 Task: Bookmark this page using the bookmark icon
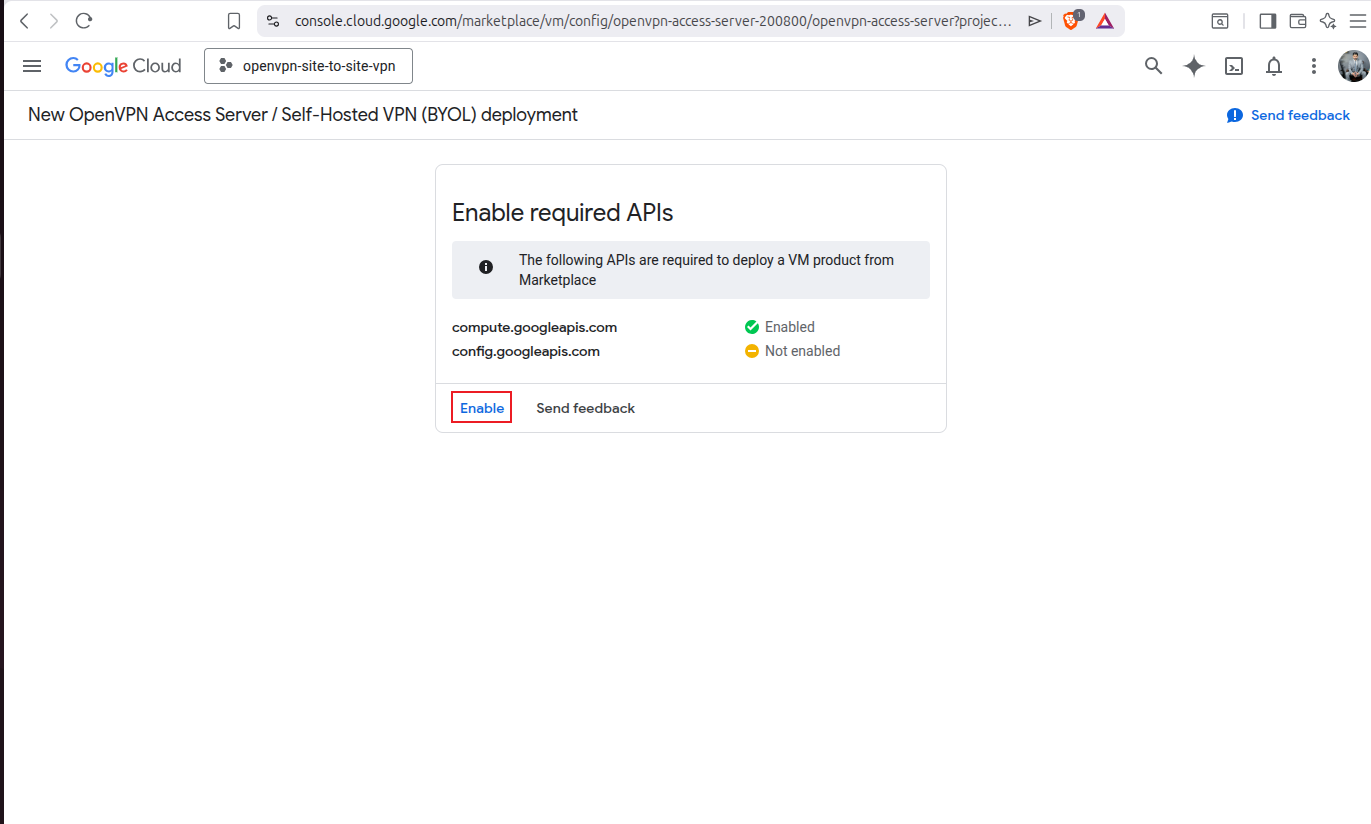coord(234,21)
